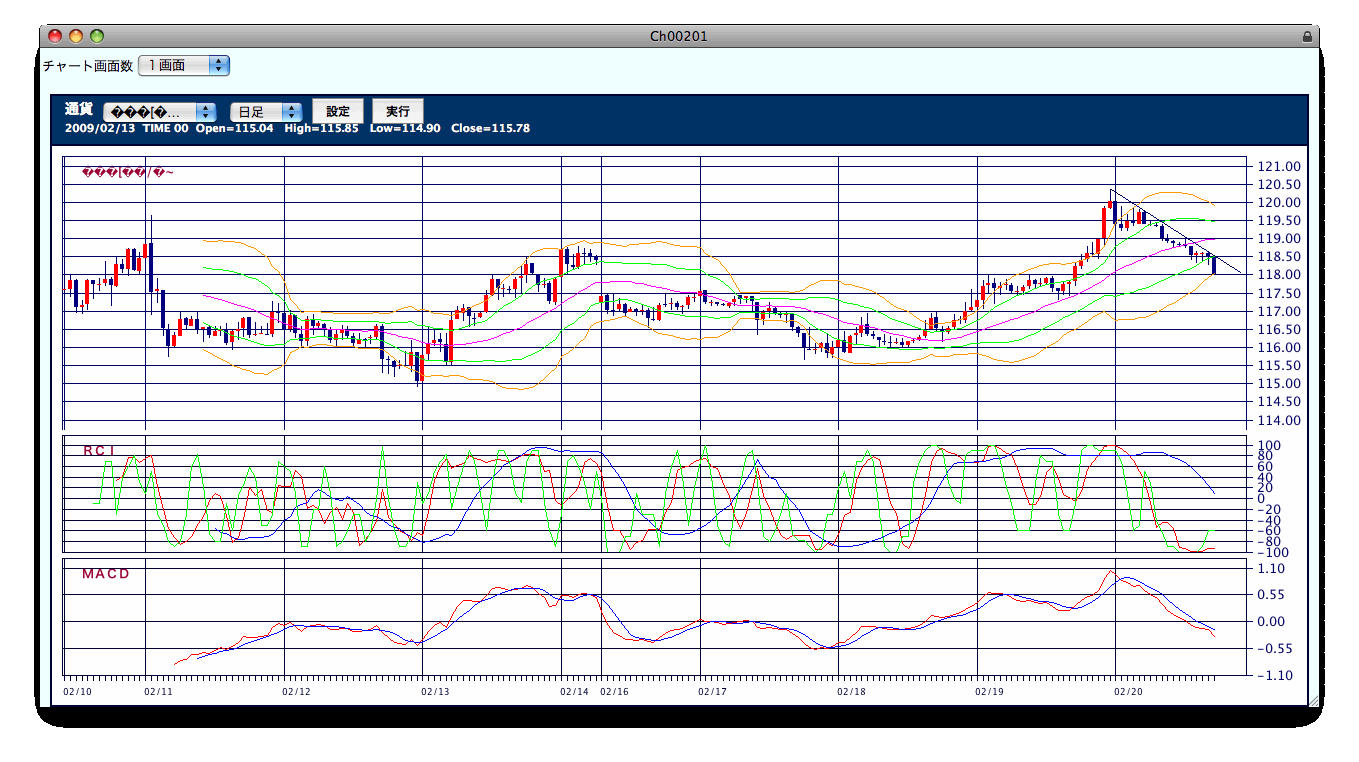Expand the currency pair dropdown beside 通貨
Image resolution: width=1359 pixels, height=762 pixels.
pos(160,112)
